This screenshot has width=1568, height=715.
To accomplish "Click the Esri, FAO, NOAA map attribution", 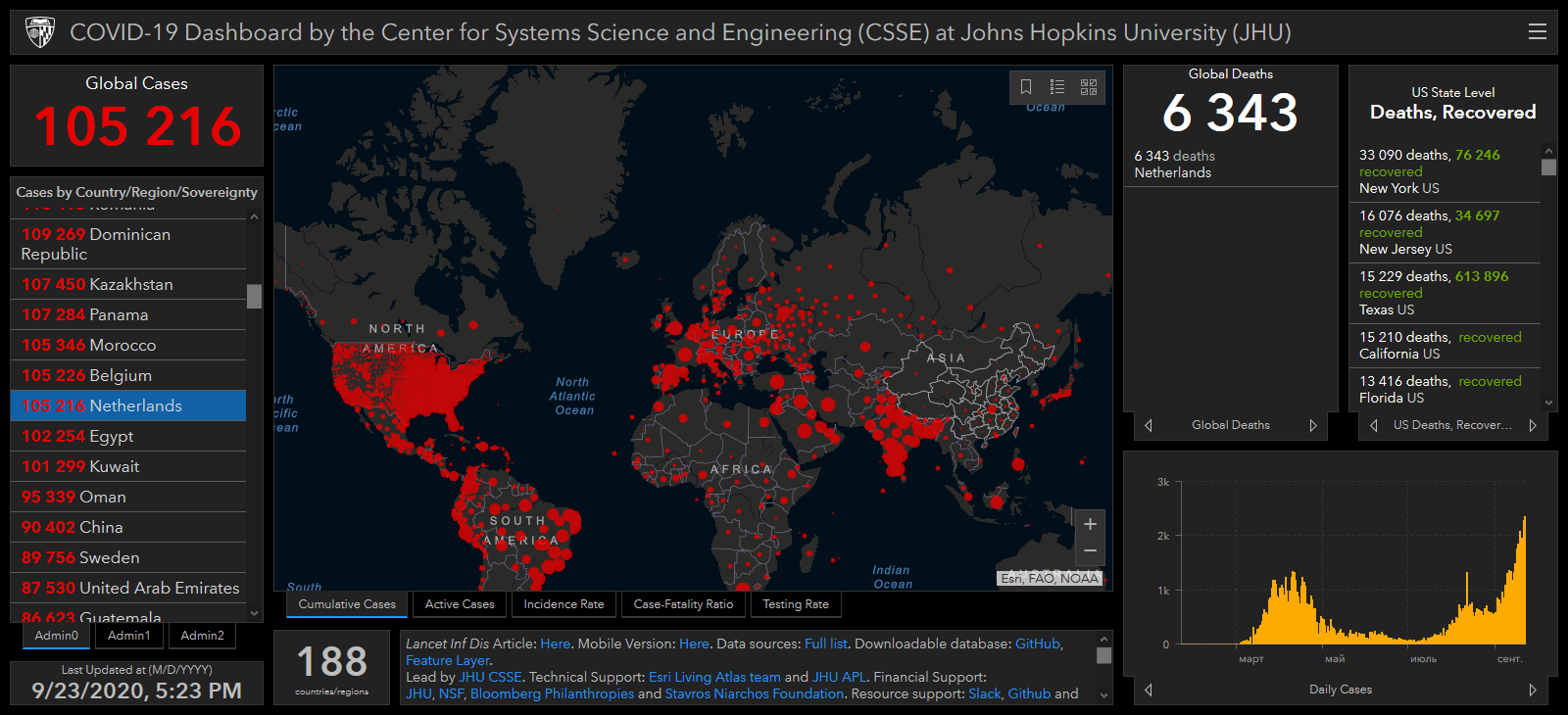I will 1050,579.
